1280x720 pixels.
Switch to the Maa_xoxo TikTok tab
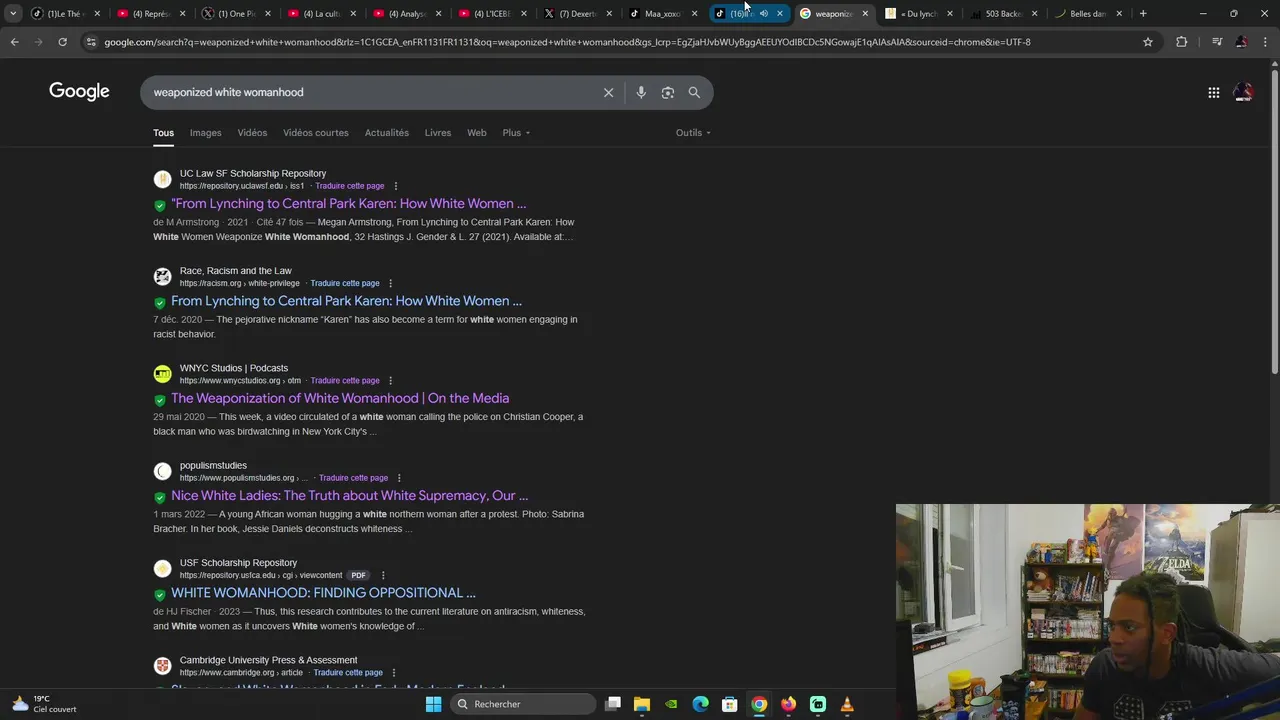pyautogui.click(x=662, y=14)
